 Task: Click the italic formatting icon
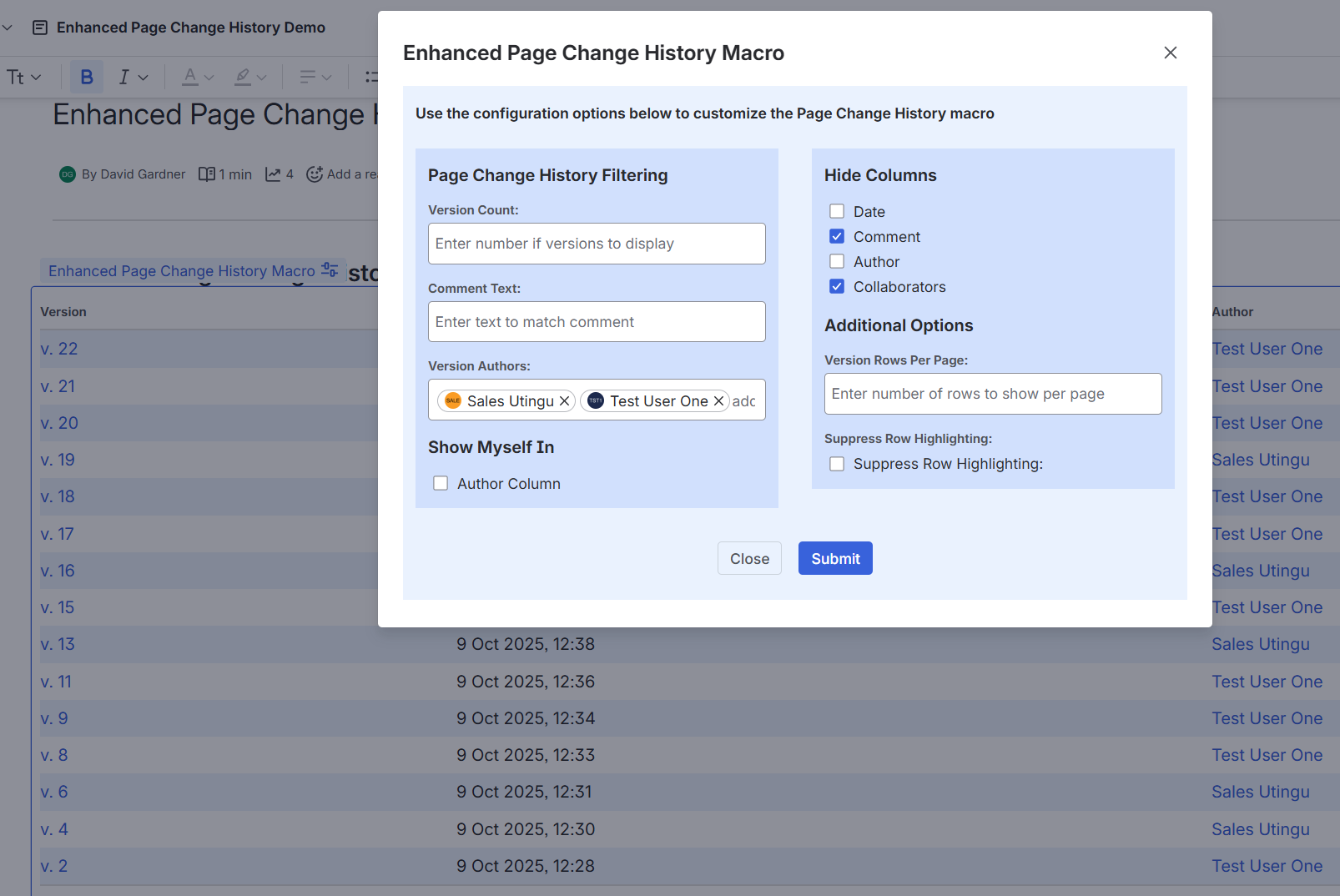(x=123, y=77)
